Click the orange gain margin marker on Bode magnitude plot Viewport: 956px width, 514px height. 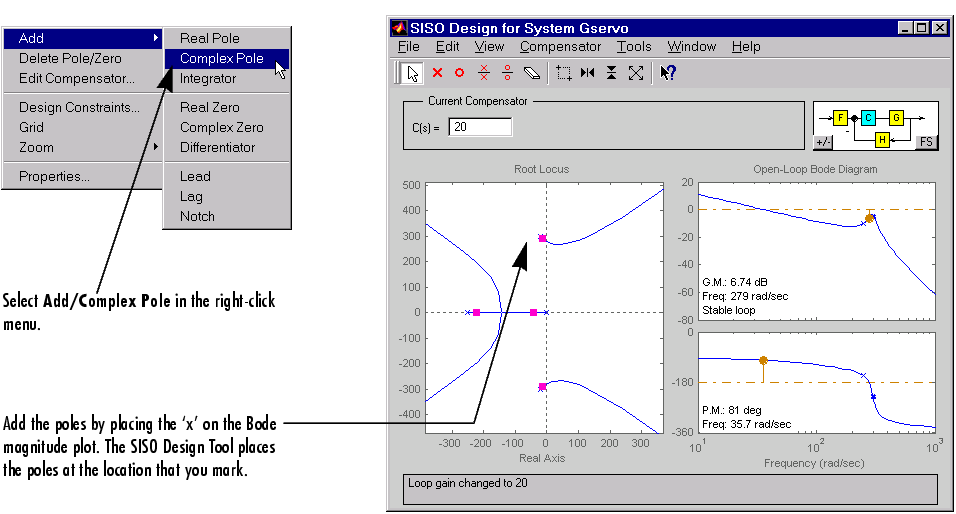(870, 218)
